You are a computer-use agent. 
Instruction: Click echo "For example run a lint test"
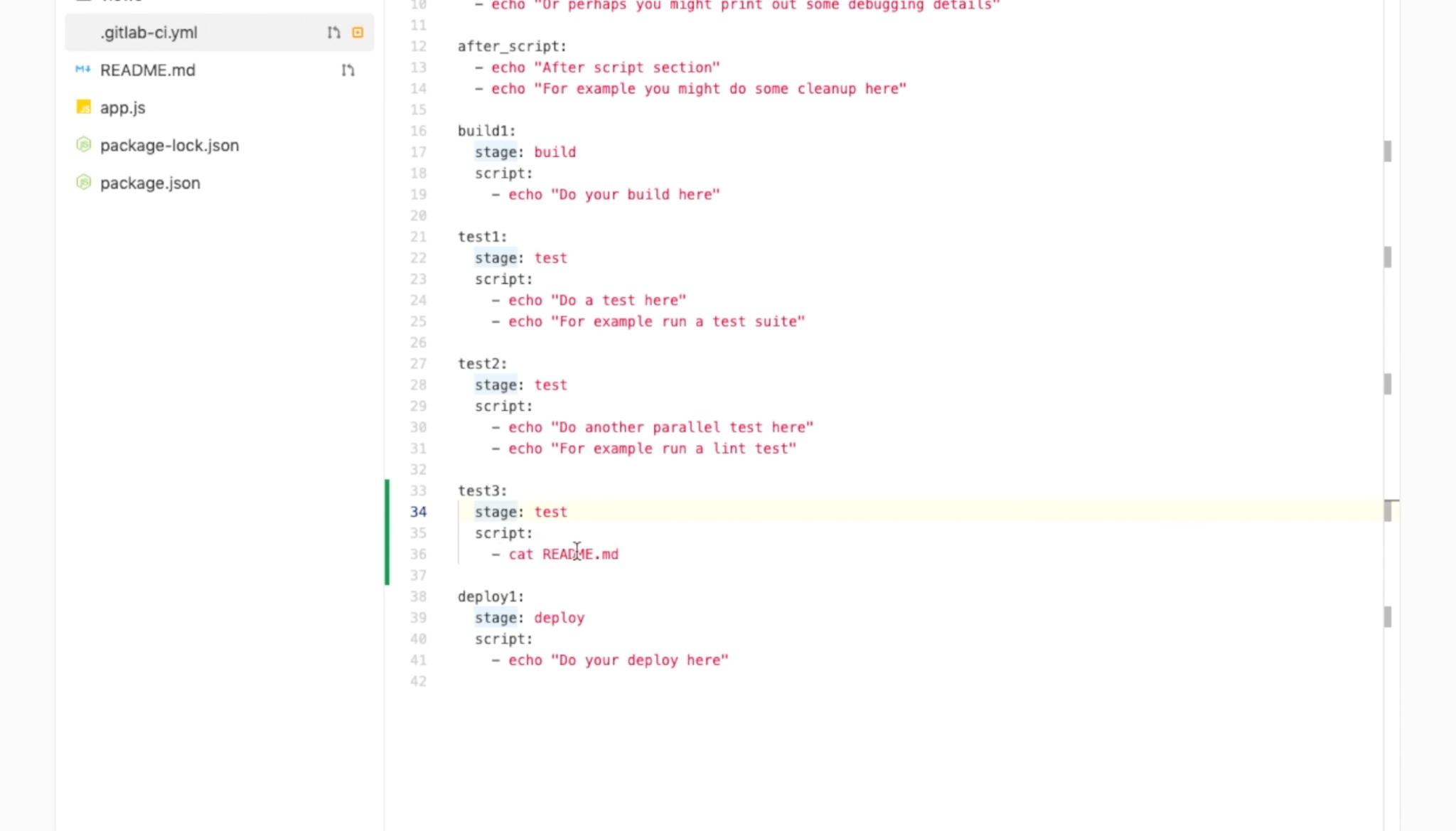(652, 449)
